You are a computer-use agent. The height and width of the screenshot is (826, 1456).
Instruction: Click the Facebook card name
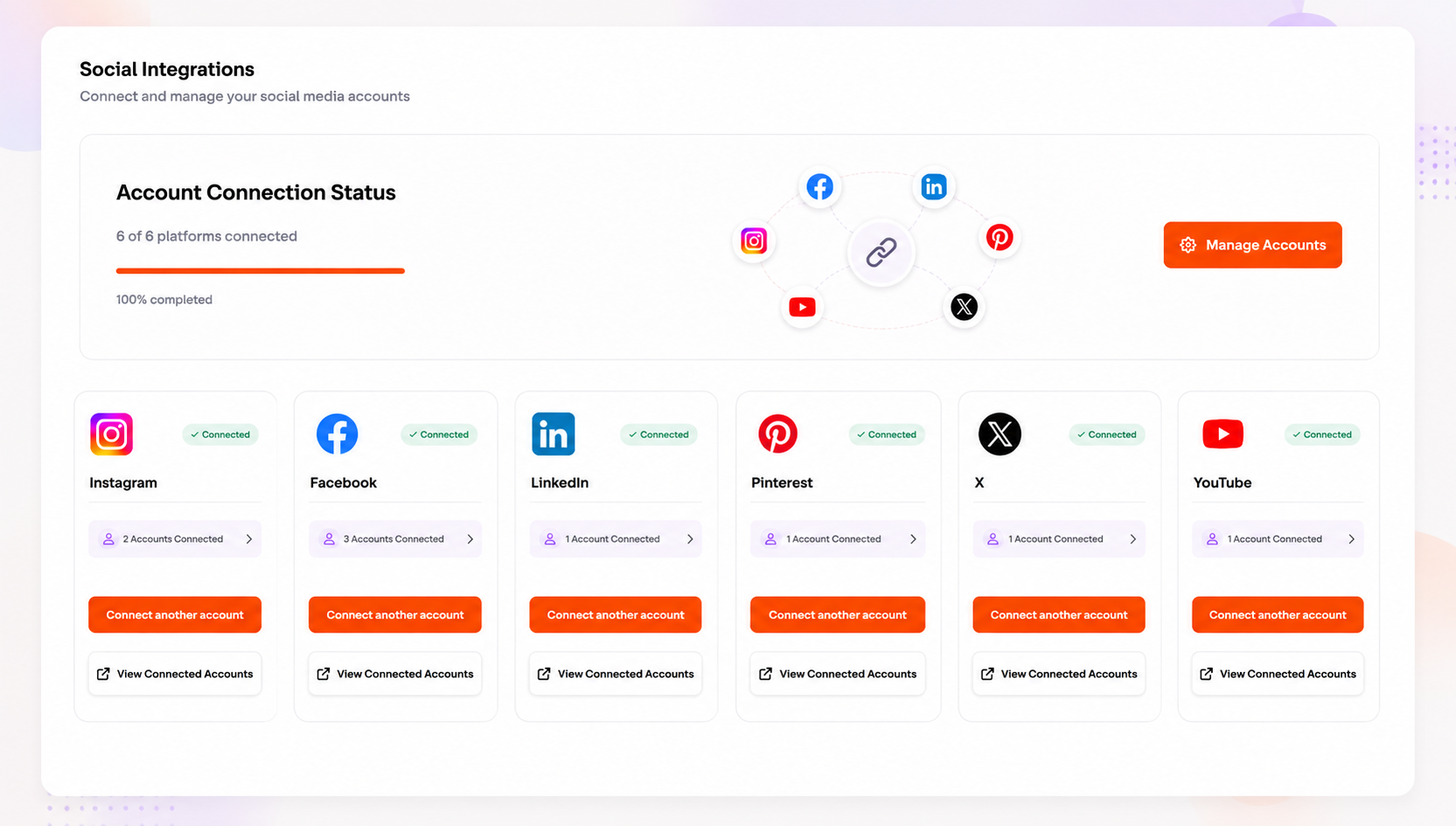tap(344, 482)
